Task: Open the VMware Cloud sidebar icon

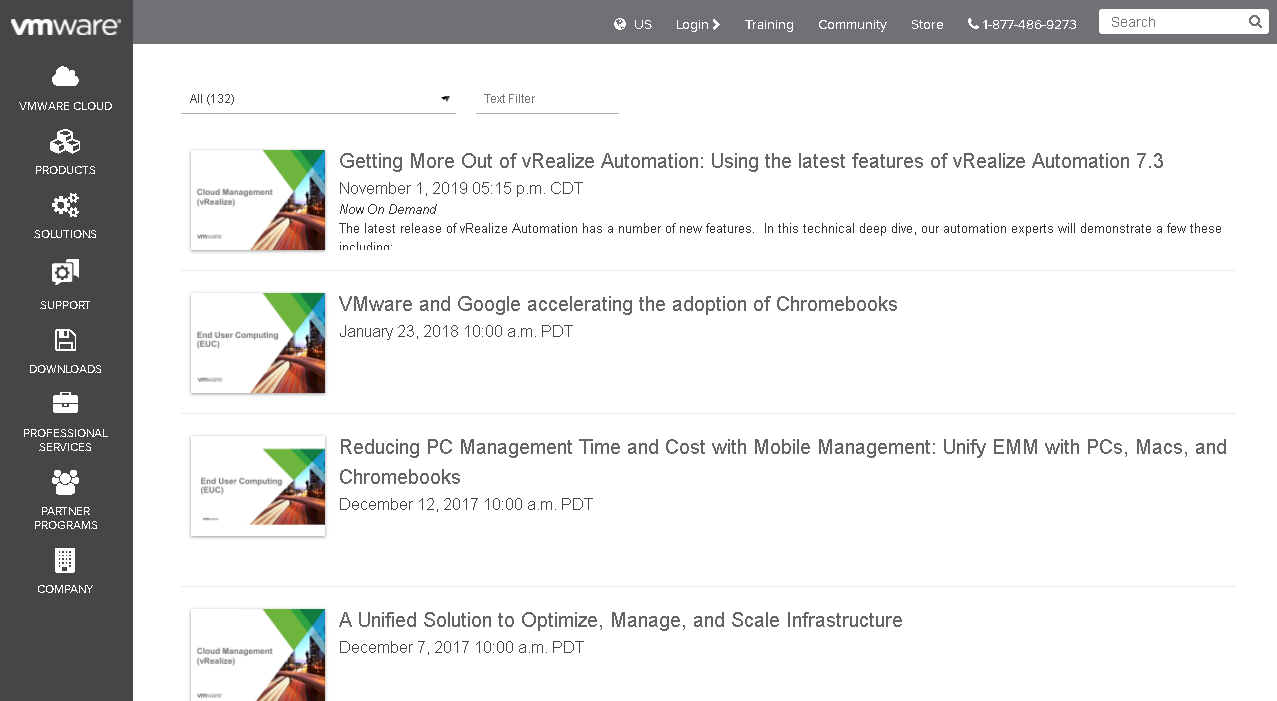Action: [65, 77]
